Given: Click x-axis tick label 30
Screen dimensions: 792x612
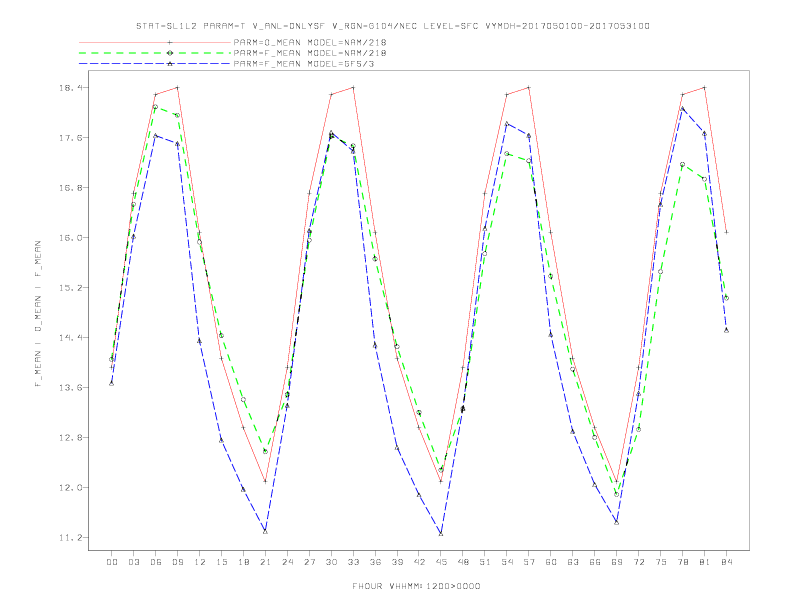Looking at the screenshot, I should click(x=331, y=562).
